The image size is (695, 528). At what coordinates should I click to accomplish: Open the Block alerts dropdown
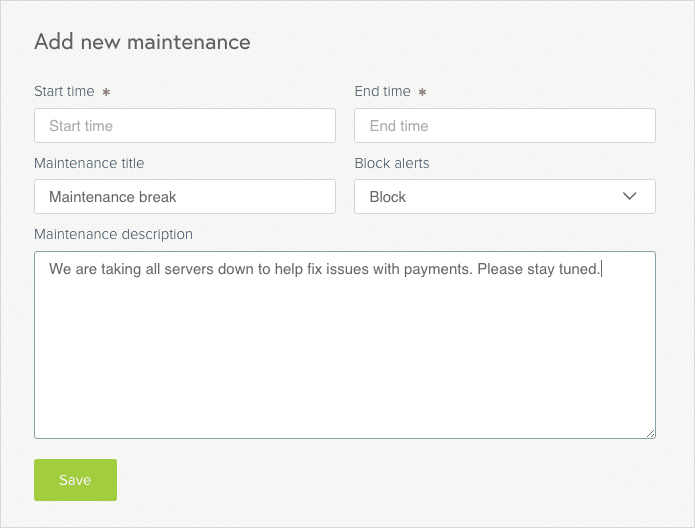505,196
